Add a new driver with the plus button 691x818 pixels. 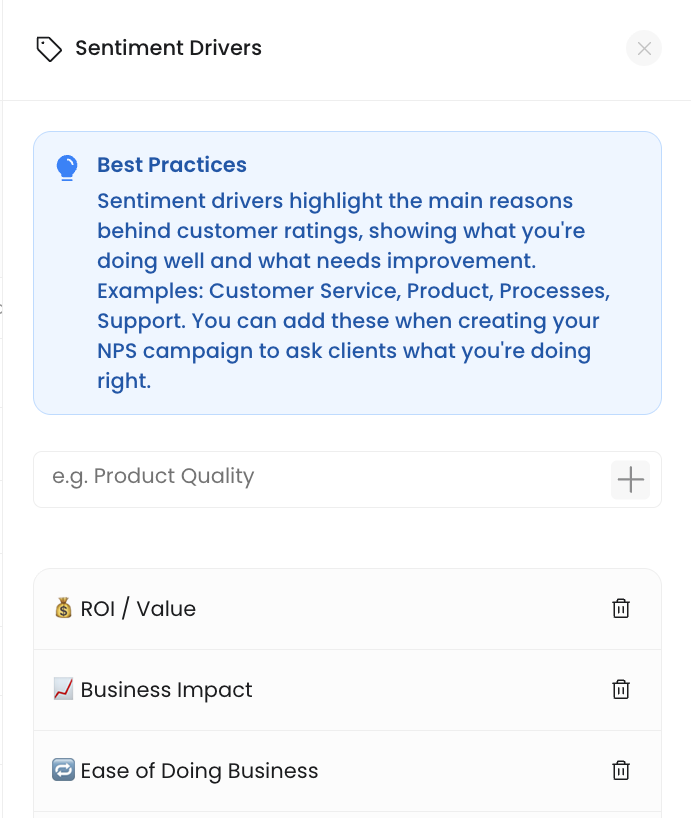click(630, 479)
